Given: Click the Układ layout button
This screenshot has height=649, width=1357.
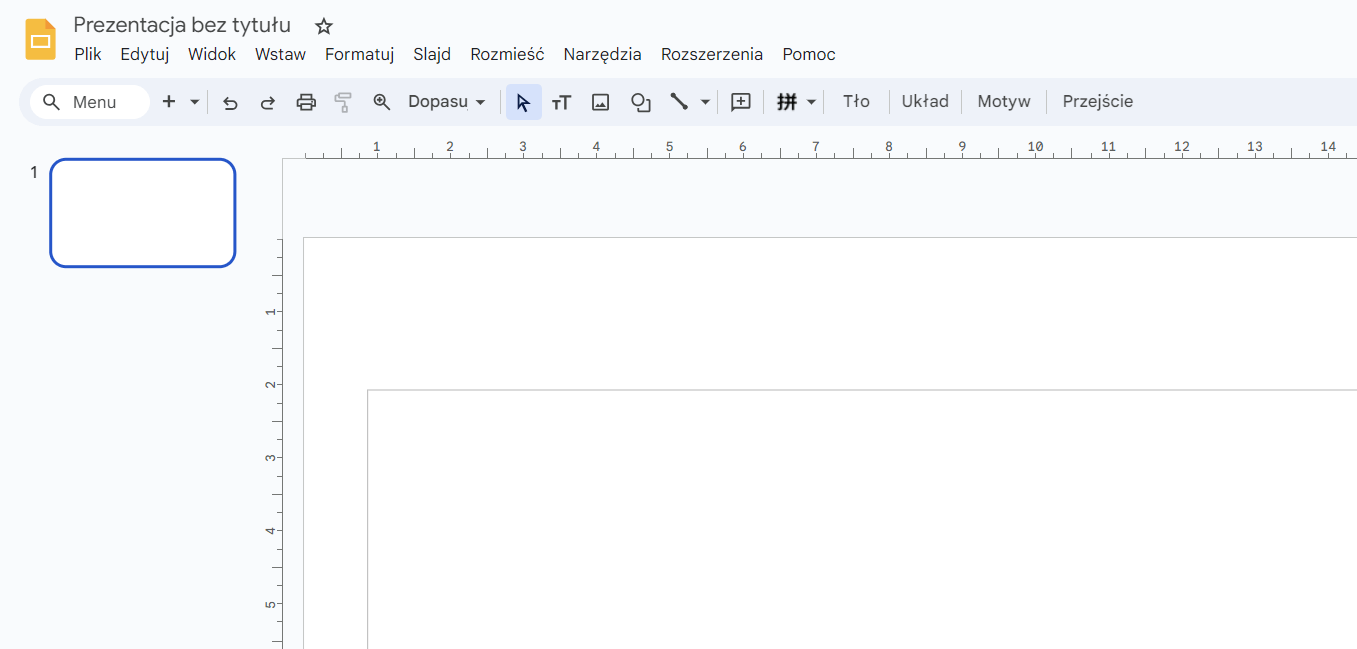Looking at the screenshot, I should click(925, 101).
